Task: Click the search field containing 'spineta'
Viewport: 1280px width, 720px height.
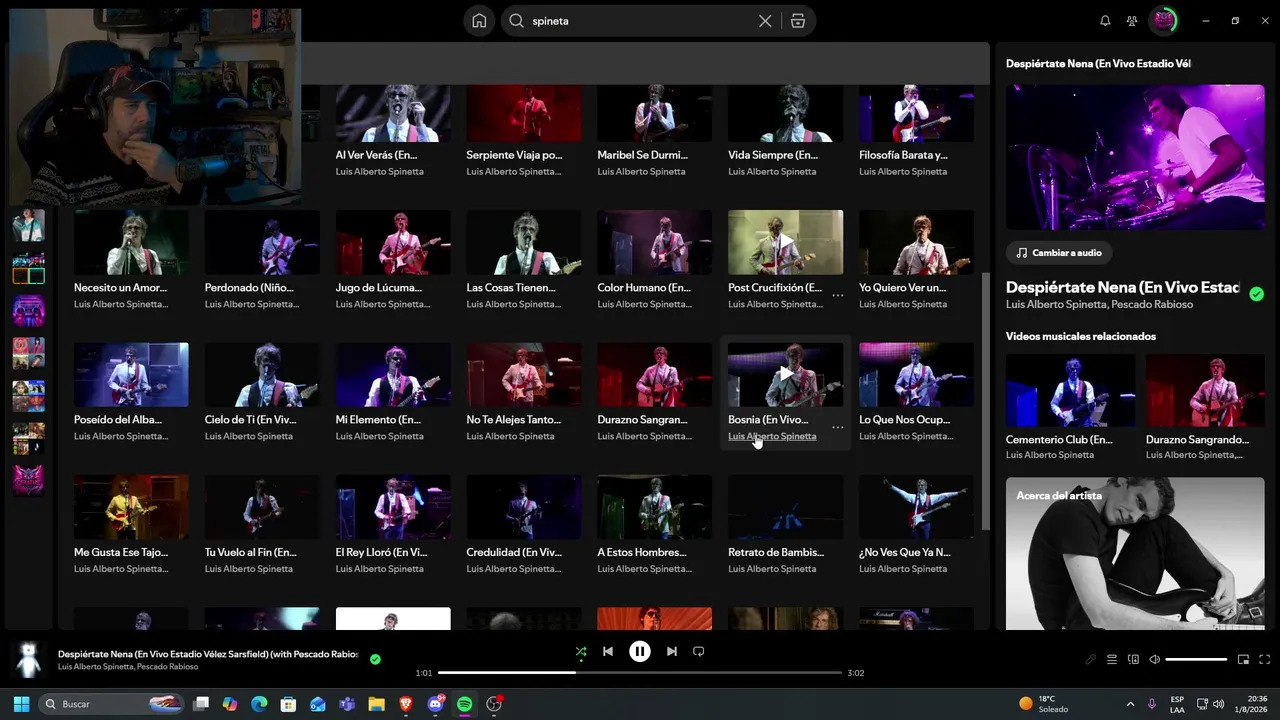Action: [640, 21]
